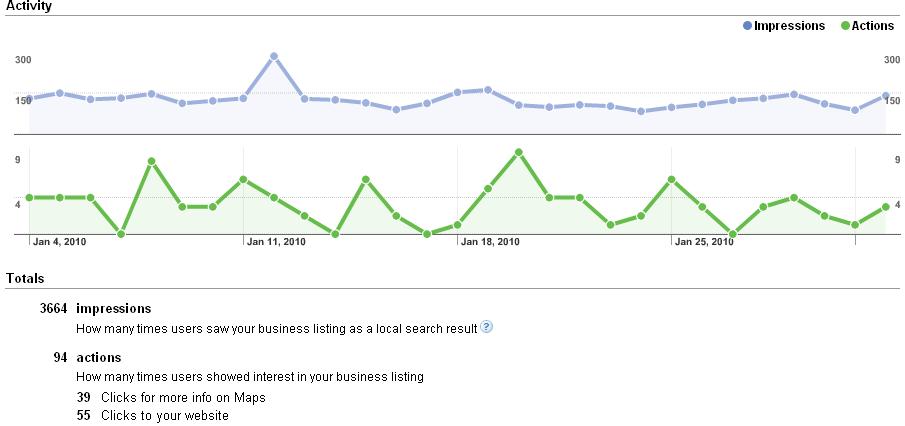Toggle the Impressions legend label

point(789,26)
